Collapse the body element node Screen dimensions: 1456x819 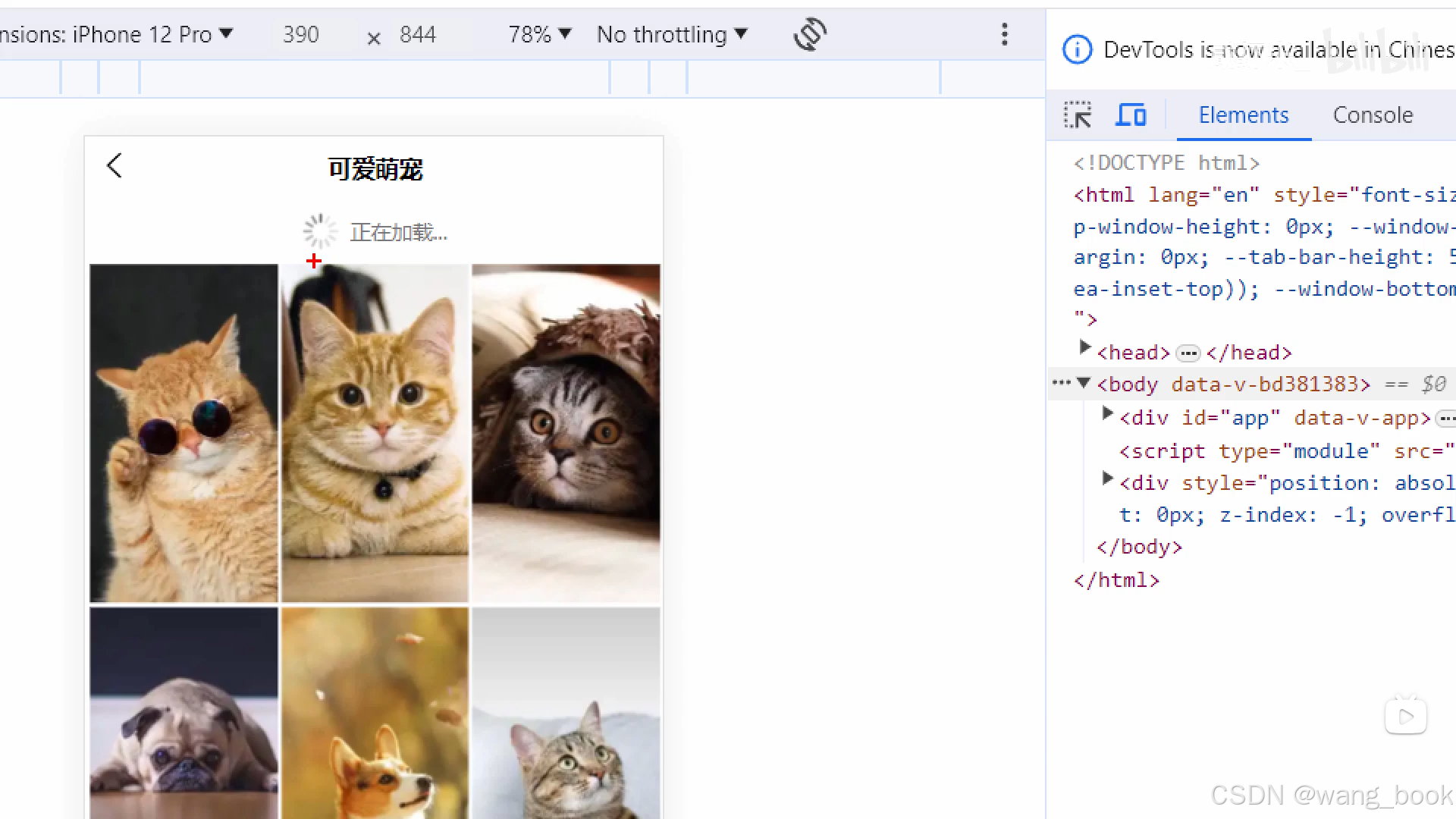(x=1084, y=383)
